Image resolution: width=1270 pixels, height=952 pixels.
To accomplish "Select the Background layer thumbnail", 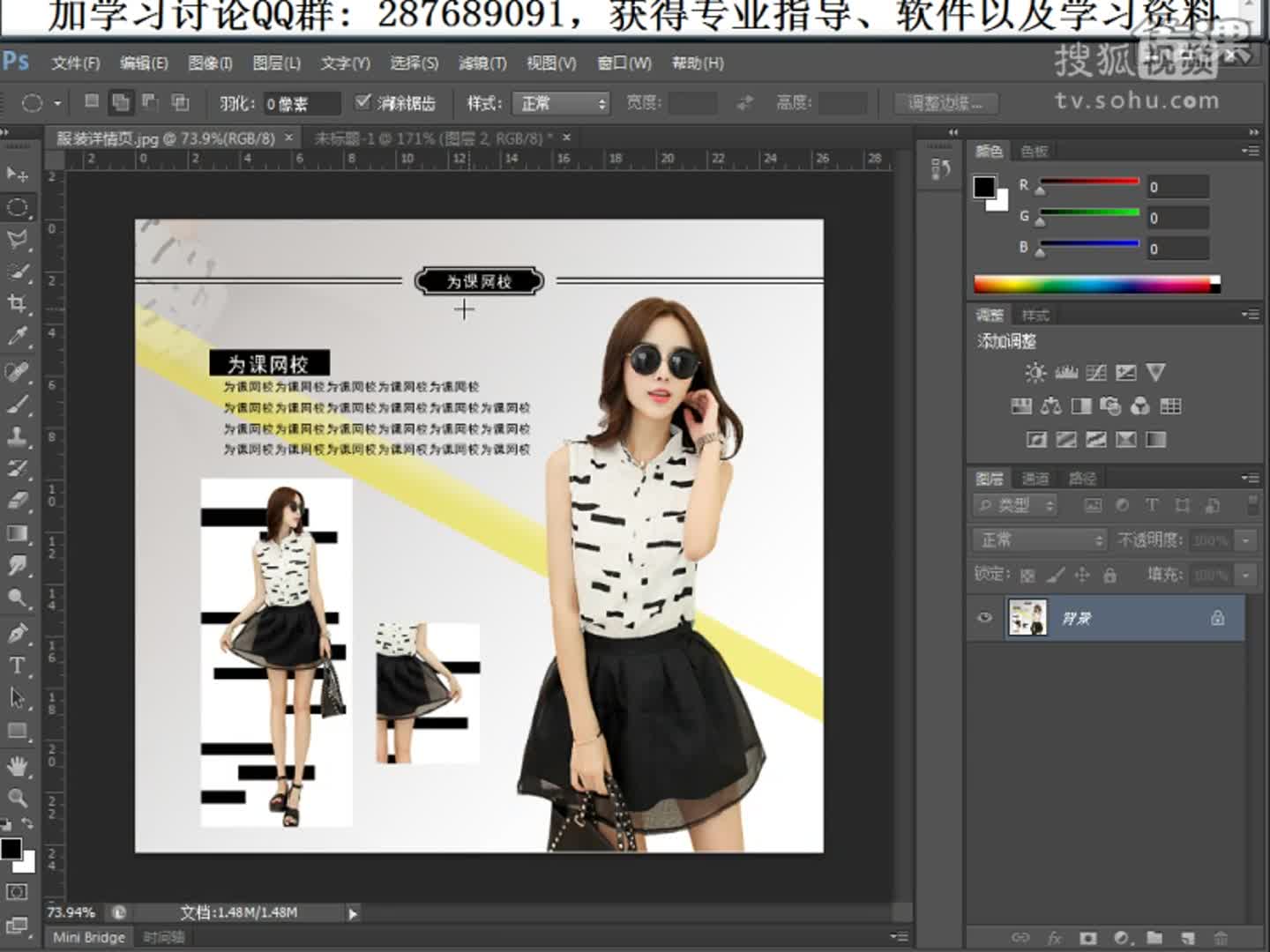I will (1027, 618).
